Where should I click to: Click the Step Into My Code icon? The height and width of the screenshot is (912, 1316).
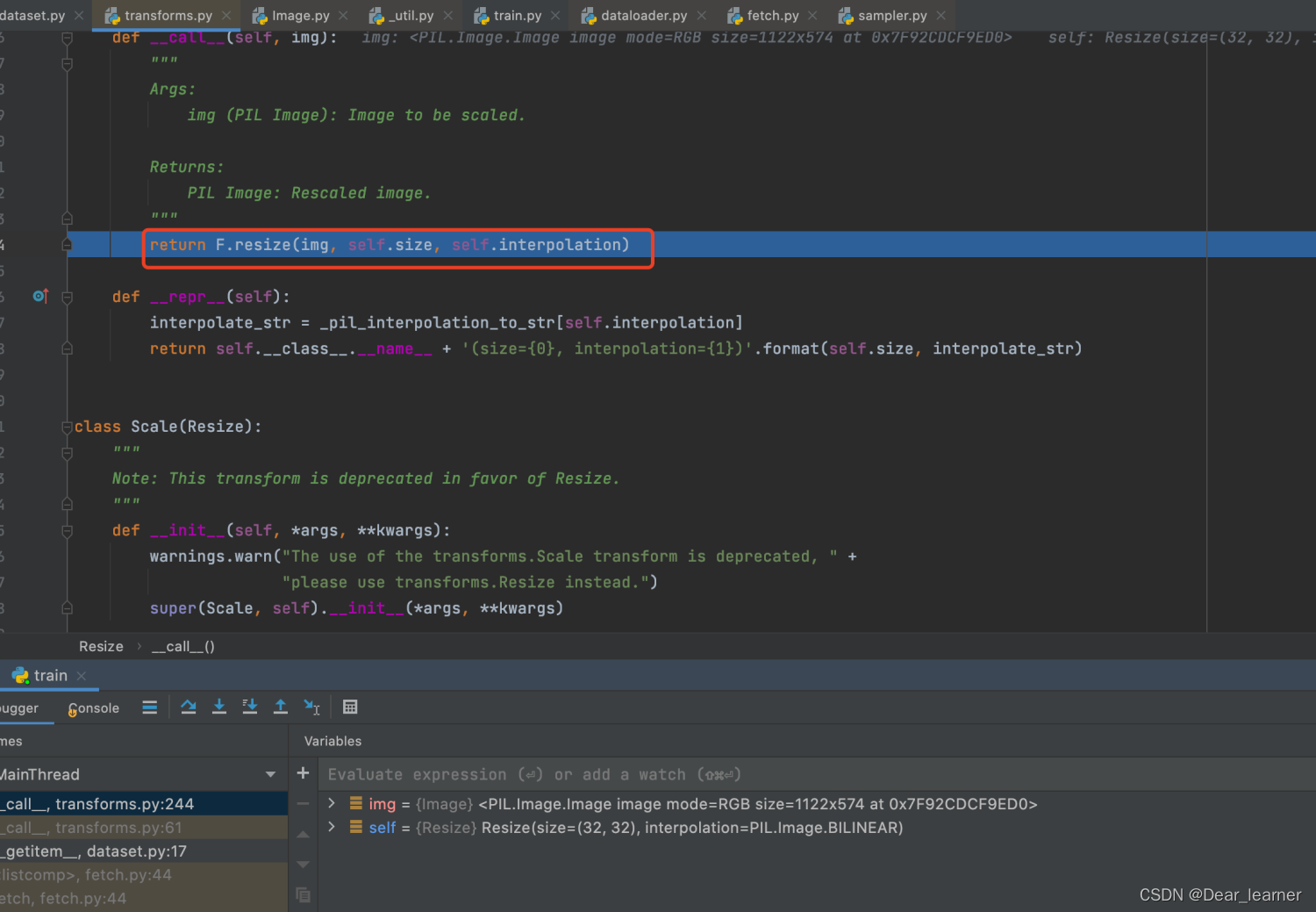[x=250, y=707]
